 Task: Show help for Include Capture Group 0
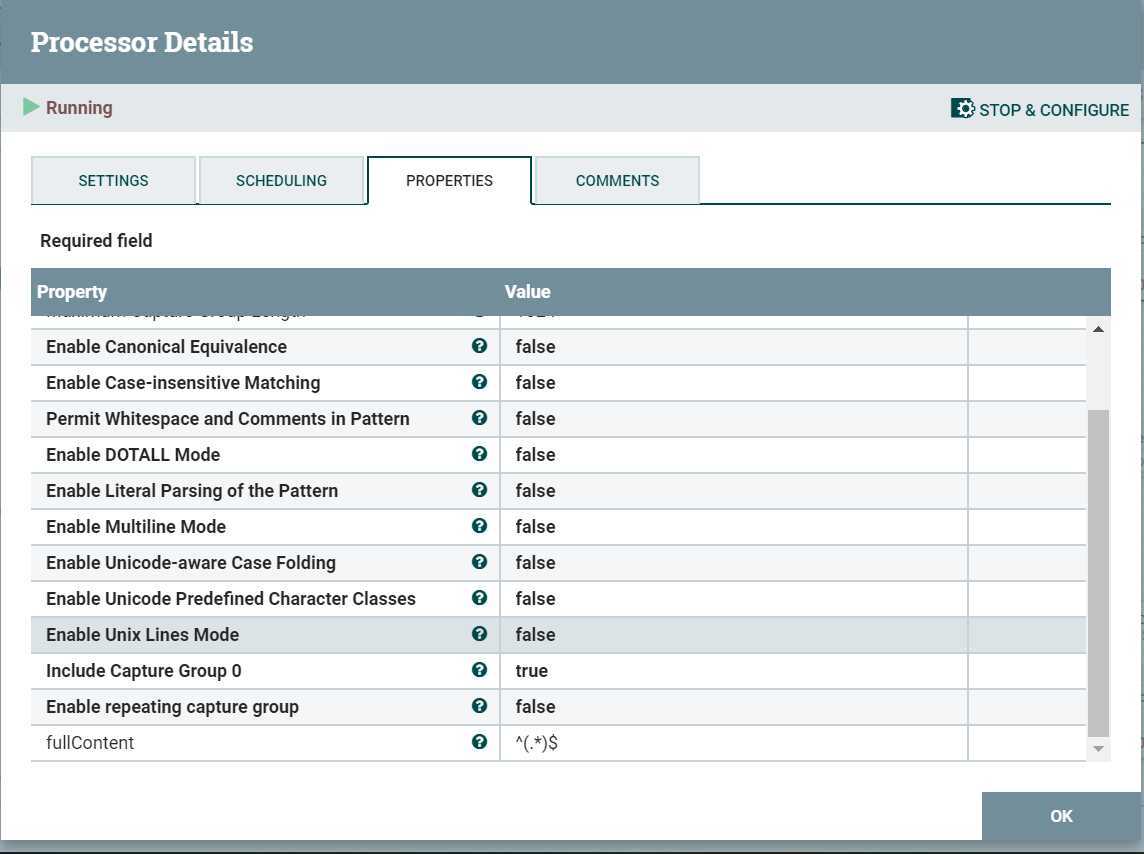click(479, 669)
